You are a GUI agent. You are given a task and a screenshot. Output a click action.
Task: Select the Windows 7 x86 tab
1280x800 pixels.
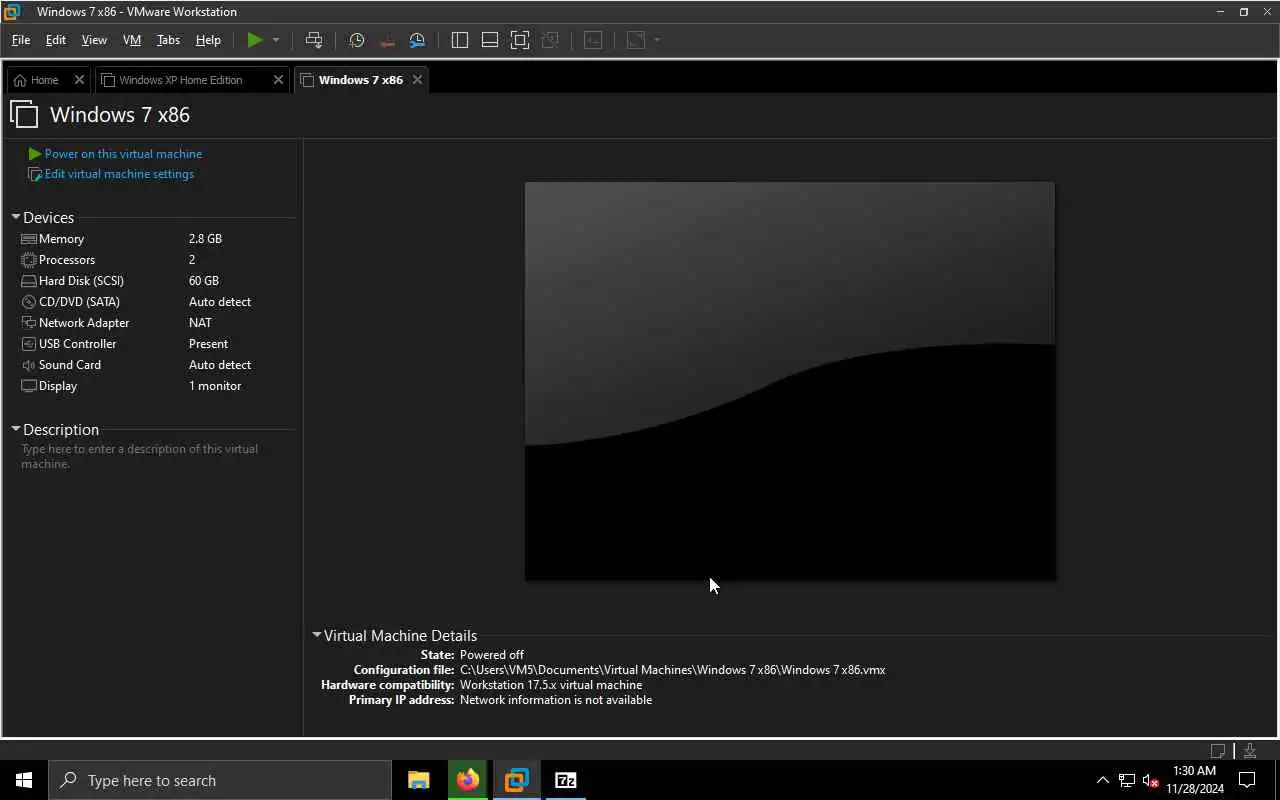click(361, 80)
